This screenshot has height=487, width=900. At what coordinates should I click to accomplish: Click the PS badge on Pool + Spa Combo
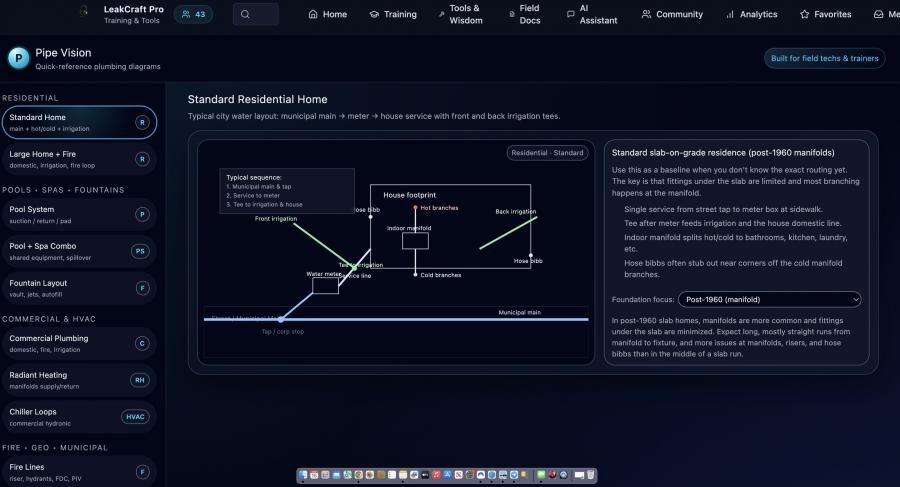click(142, 251)
